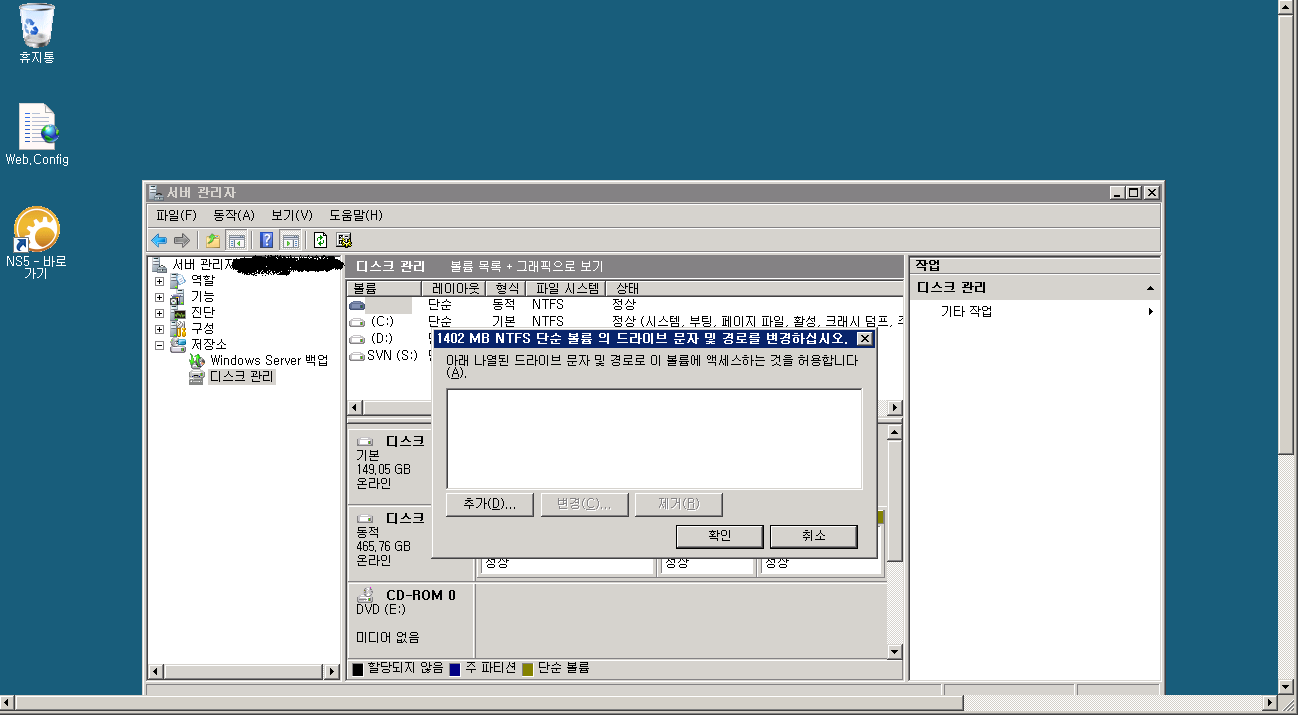Image resolution: width=1299 pixels, height=716 pixels.
Task: Click the blue Back arrow in toolbar
Action: tap(158, 240)
